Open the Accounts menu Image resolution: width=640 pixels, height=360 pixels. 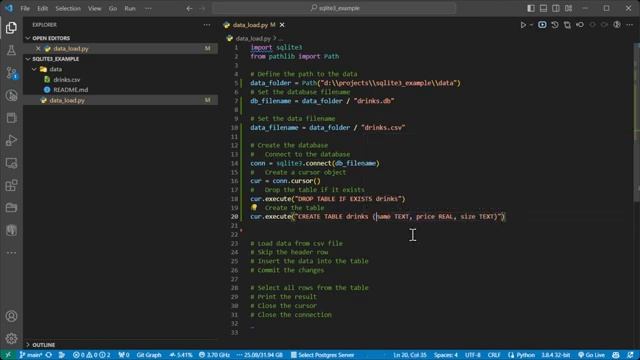(x=11, y=316)
